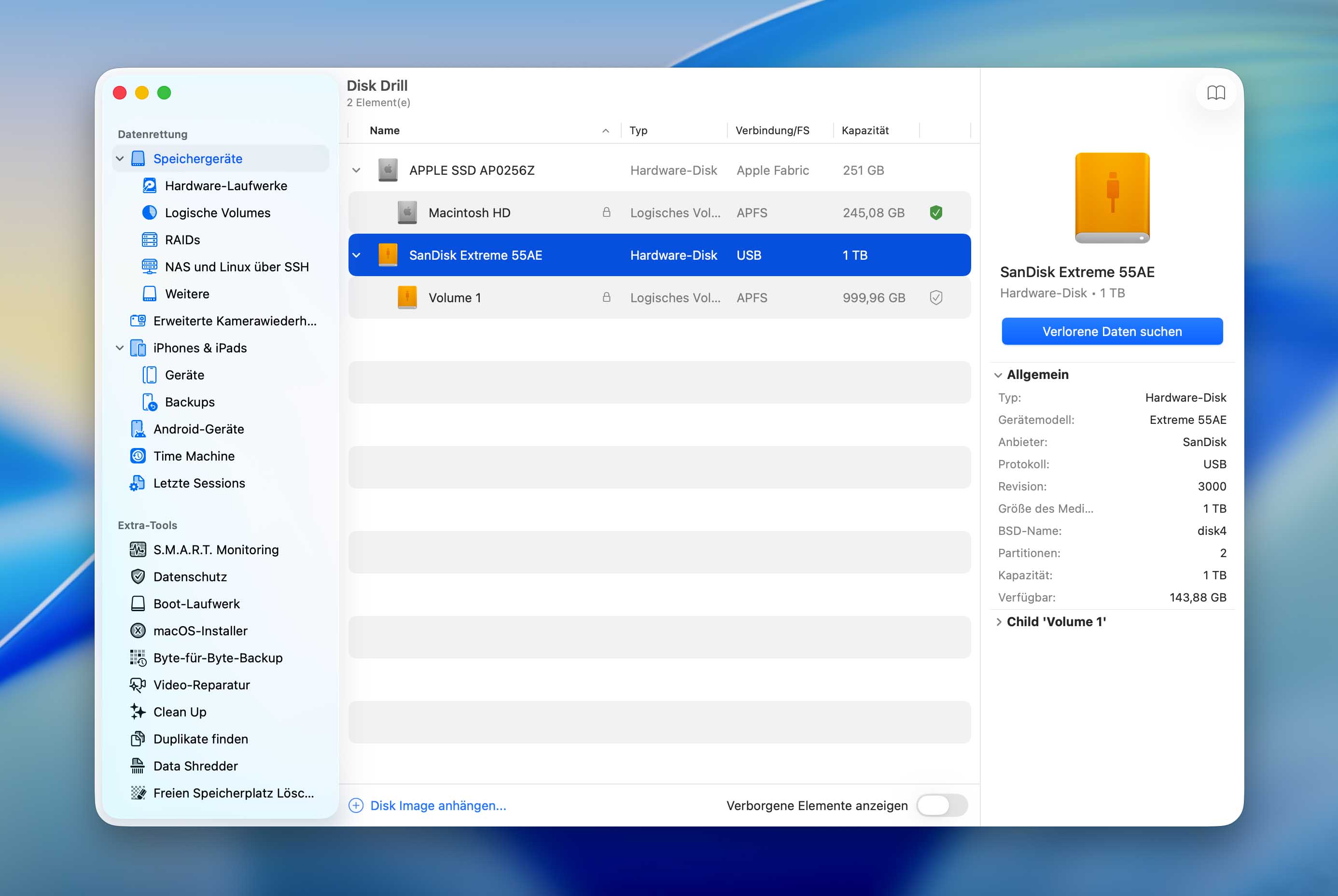Click the SanDisk drive thumbnail in details panel
The width and height of the screenshot is (1338, 896).
click(1112, 198)
